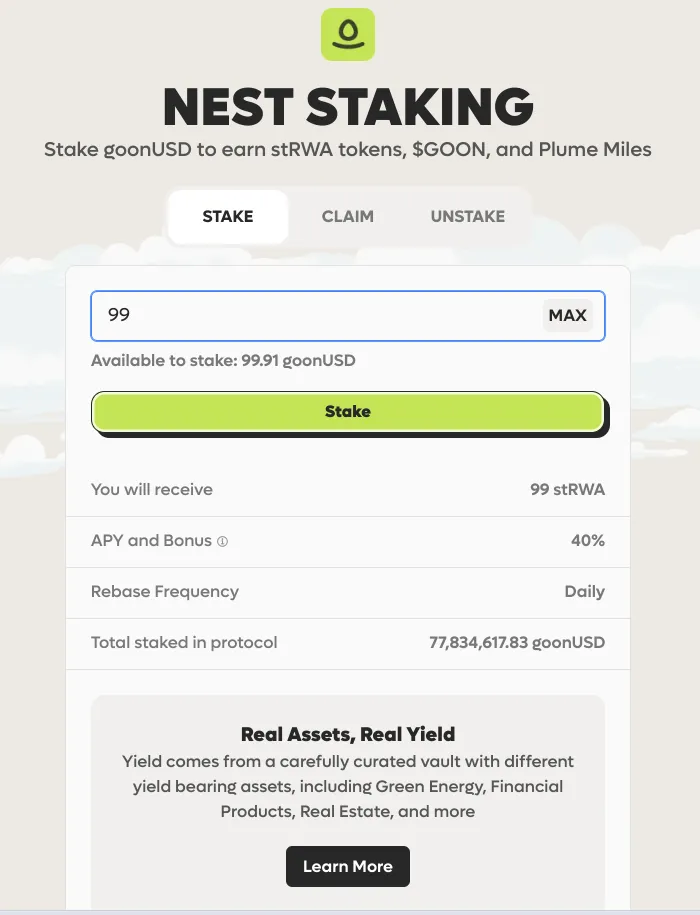Click the MAX amount button

568,315
